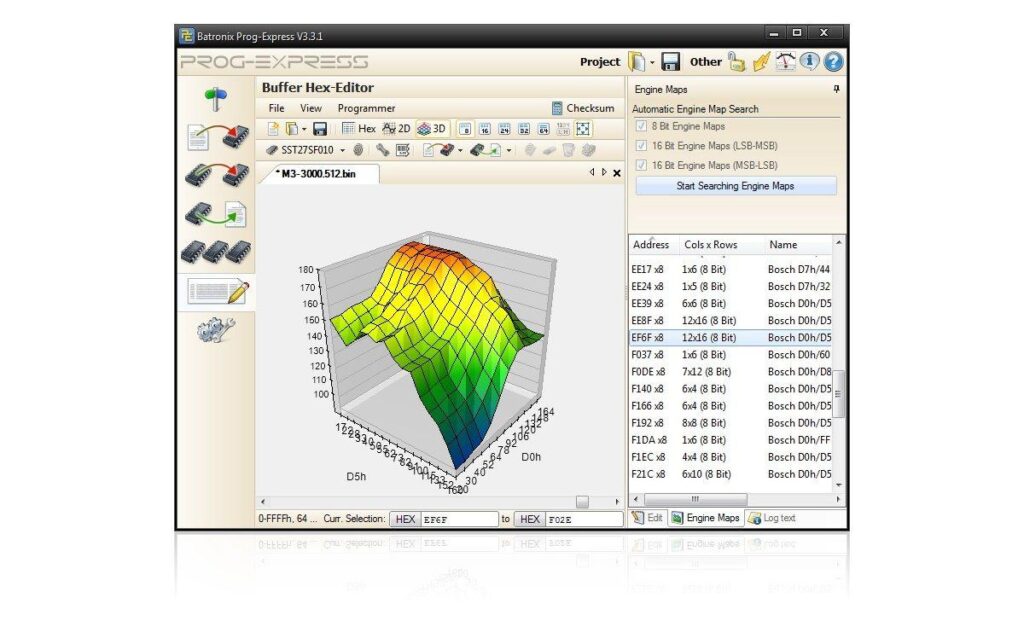Click the selection end field F02E

[x=584, y=519]
